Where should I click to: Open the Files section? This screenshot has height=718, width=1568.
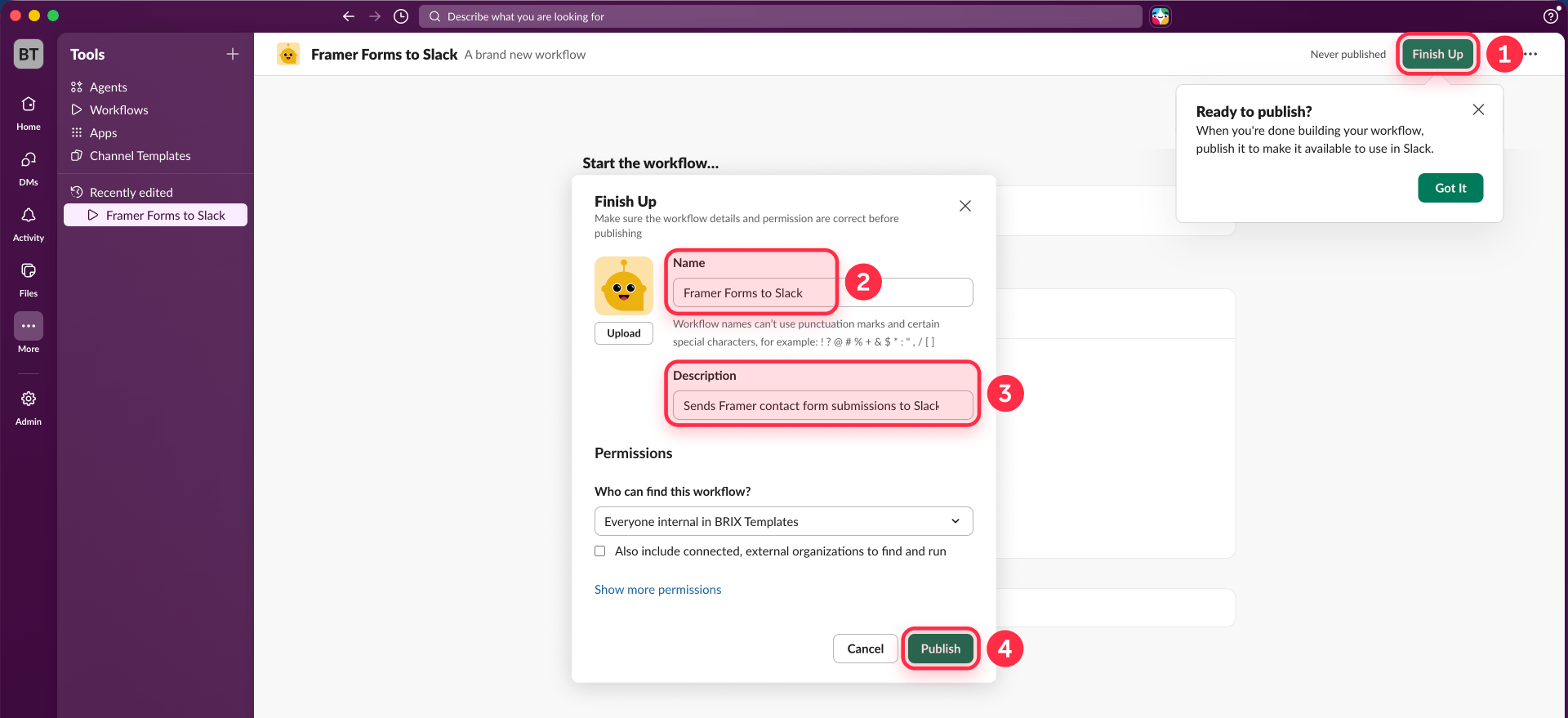(29, 279)
